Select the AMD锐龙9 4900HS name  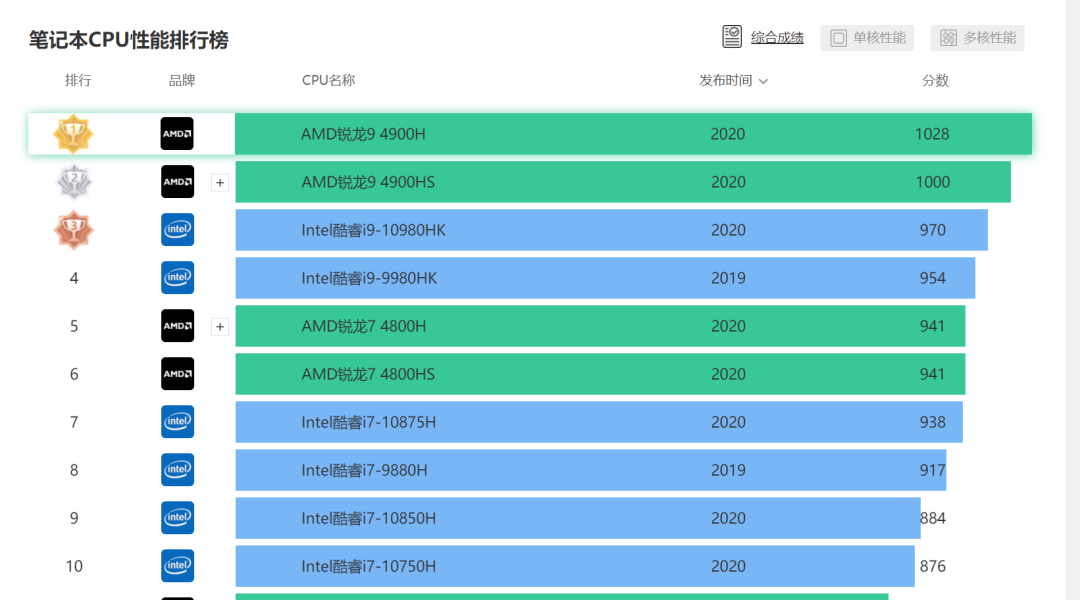(x=368, y=182)
